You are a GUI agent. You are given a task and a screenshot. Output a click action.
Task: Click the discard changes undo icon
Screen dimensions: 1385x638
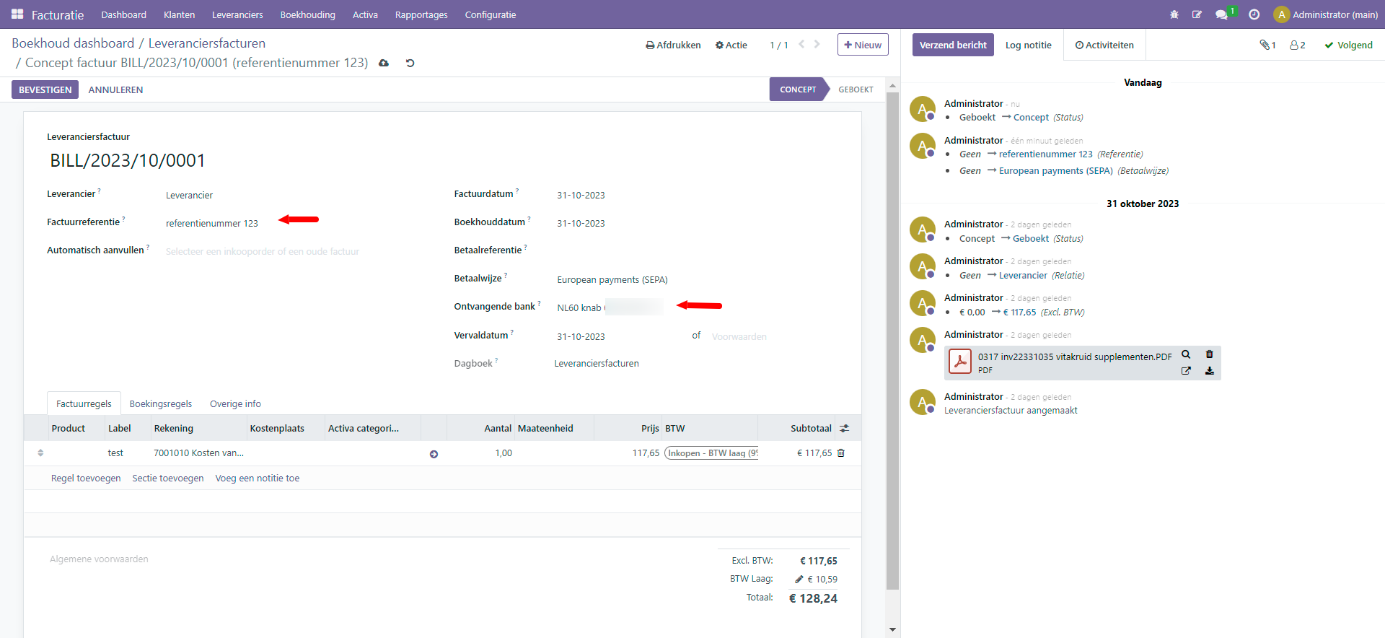(x=410, y=63)
